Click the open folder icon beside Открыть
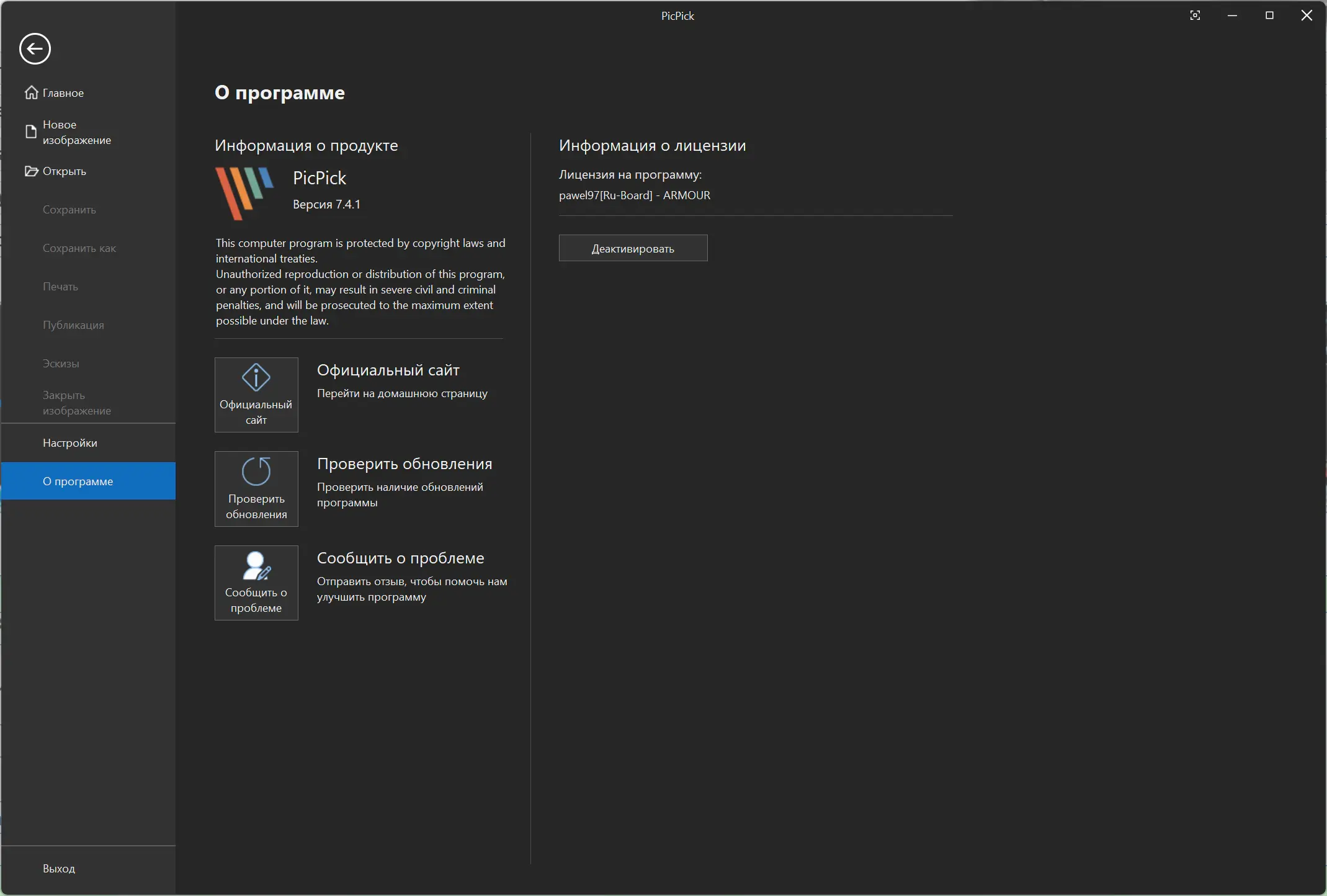Screen dimensions: 1327x896 point(31,171)
